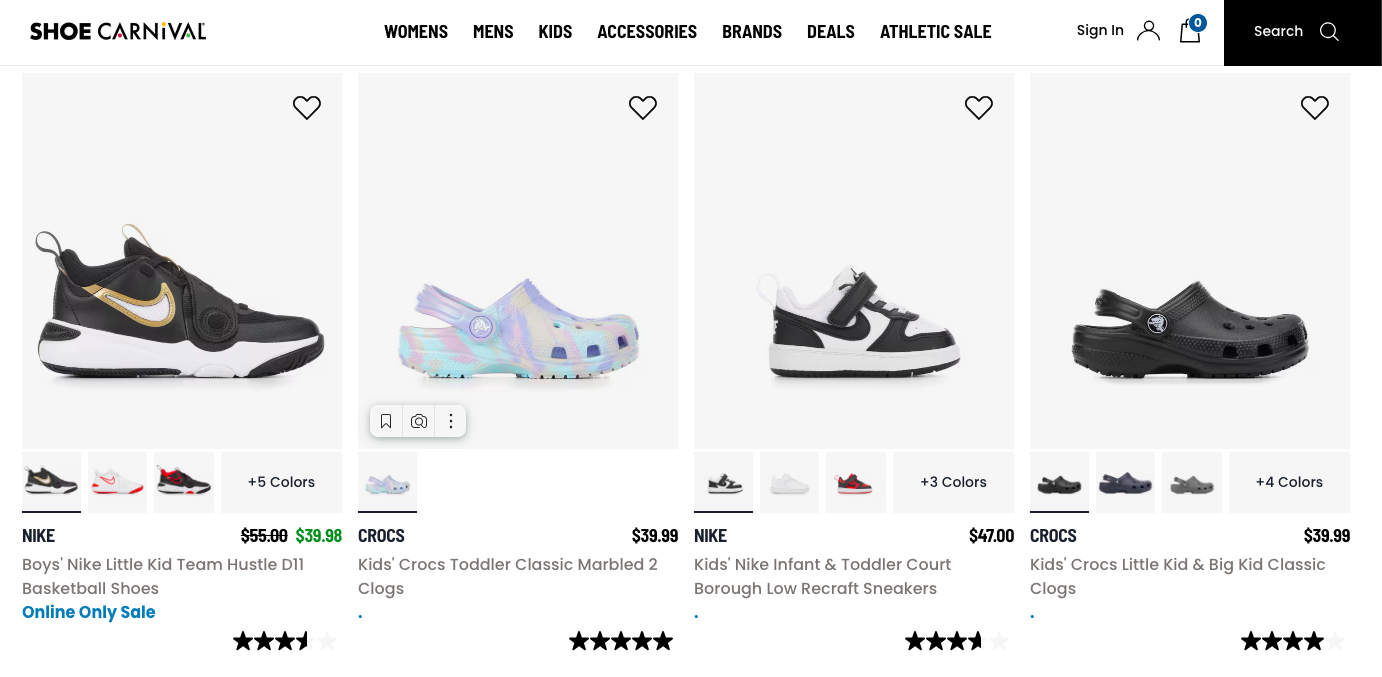Open the shopping bag cart icon
This screenshot has width=1382, height=677.
point(1190,31)
